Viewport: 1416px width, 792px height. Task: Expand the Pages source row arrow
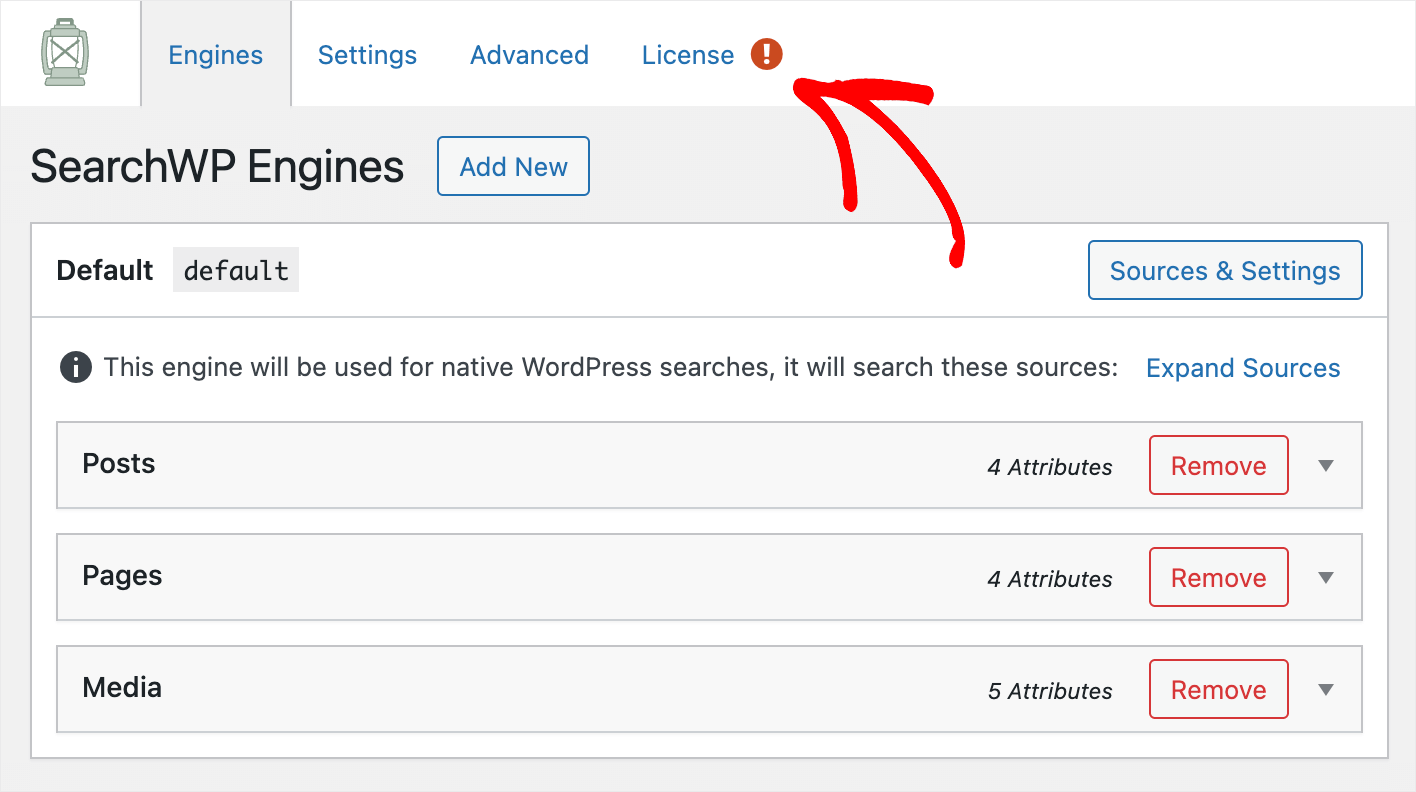coord(1326,577)
